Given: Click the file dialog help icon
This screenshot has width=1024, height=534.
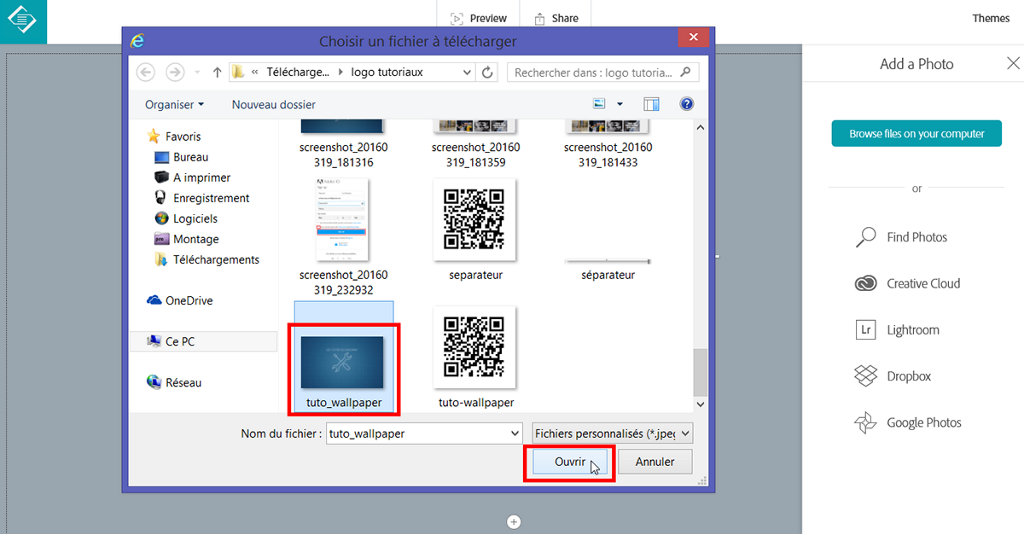Looking at the screenshot, I should [687, 104].
